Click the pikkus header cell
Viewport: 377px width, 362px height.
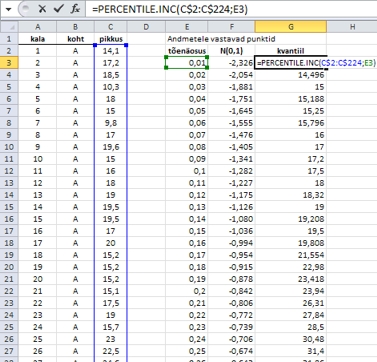tap(111, 39)
